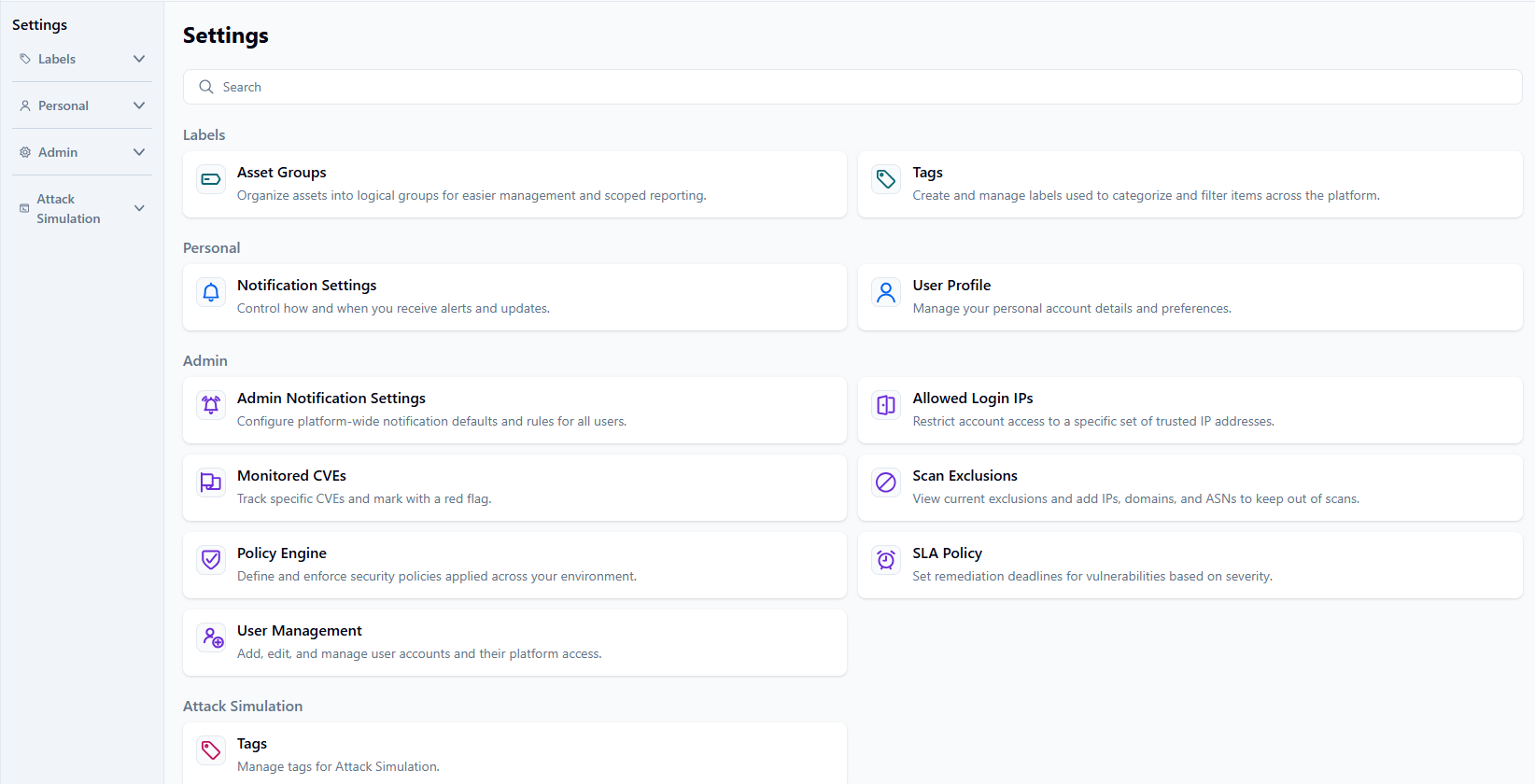Open the Notification Settings link

pos(514,298)
